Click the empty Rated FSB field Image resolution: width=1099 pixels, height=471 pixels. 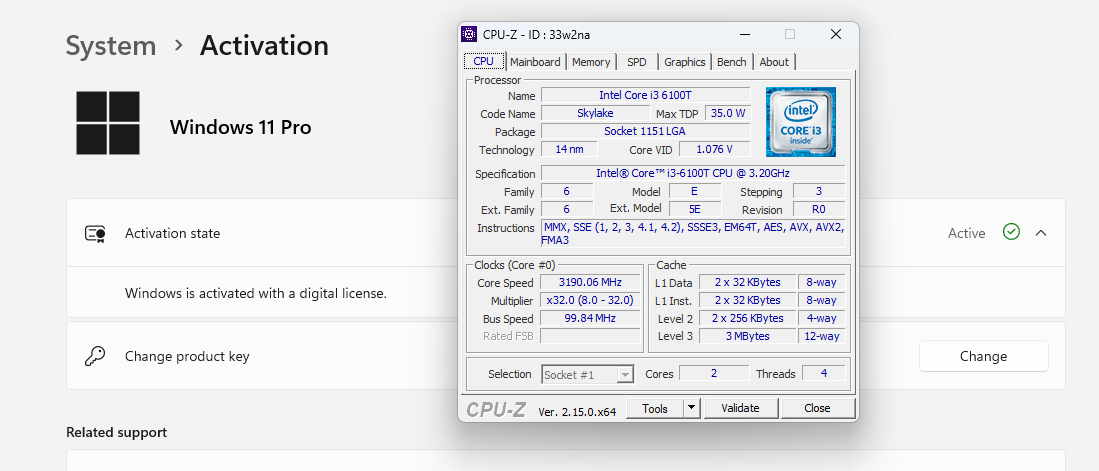589,336
